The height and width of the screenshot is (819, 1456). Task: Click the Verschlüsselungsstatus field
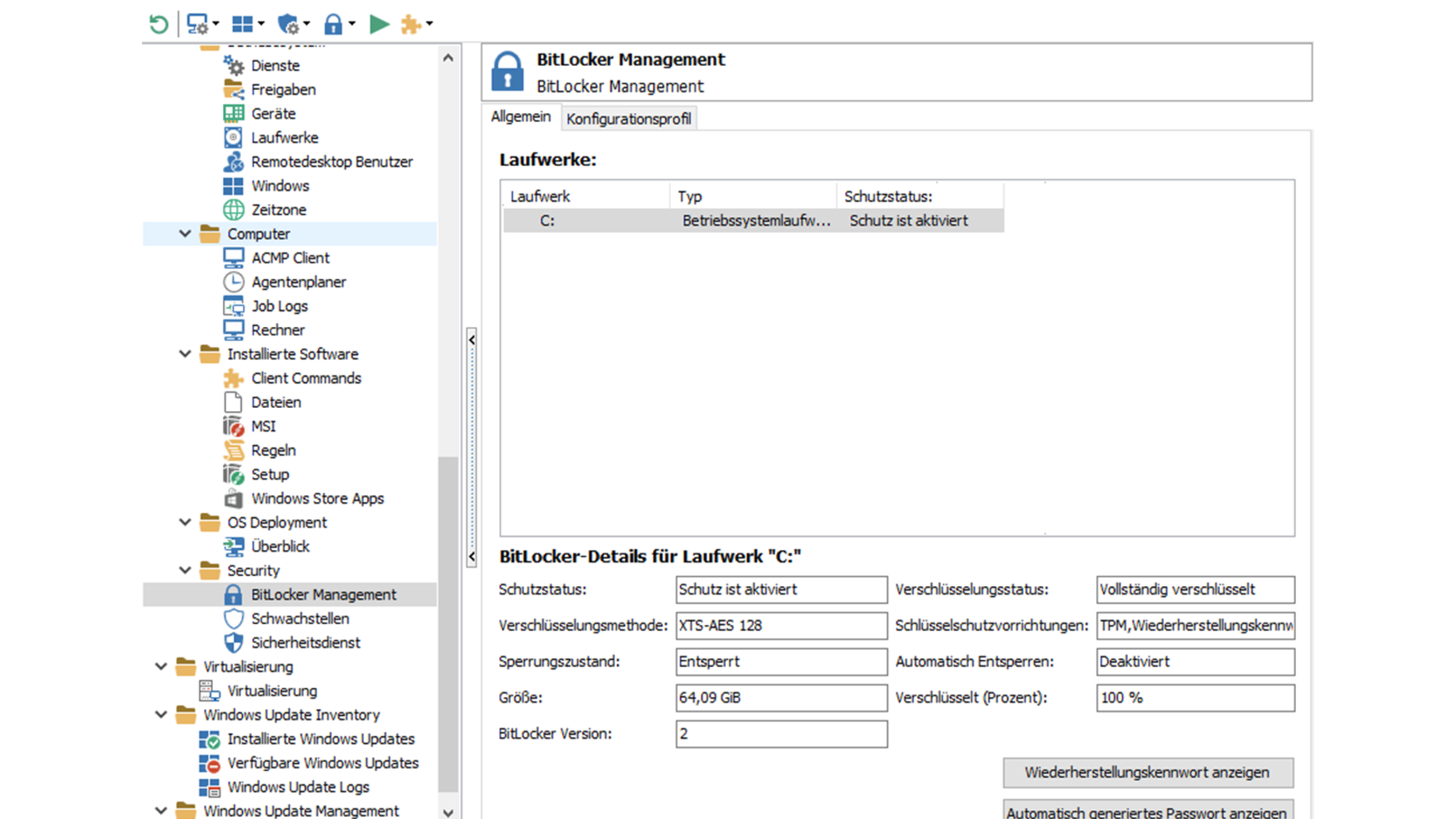point(1196,590)
